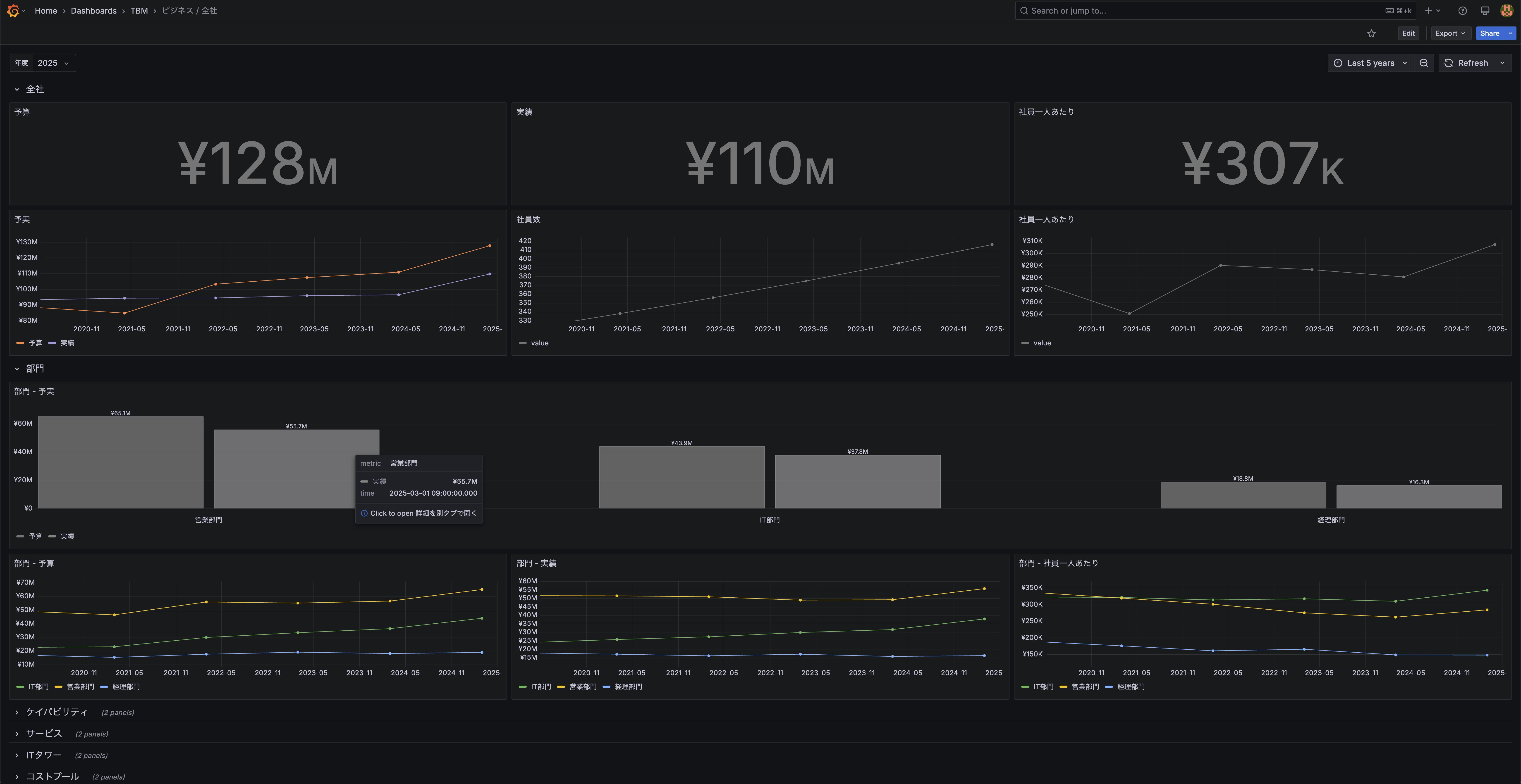1521x784 pixels.
Task: Open the Share options arrow
Action: click(x=1510, y=34)
